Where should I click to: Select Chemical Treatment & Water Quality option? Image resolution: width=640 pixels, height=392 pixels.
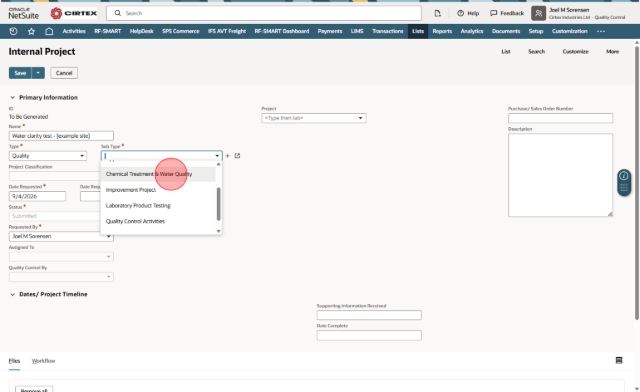[158, 174]
